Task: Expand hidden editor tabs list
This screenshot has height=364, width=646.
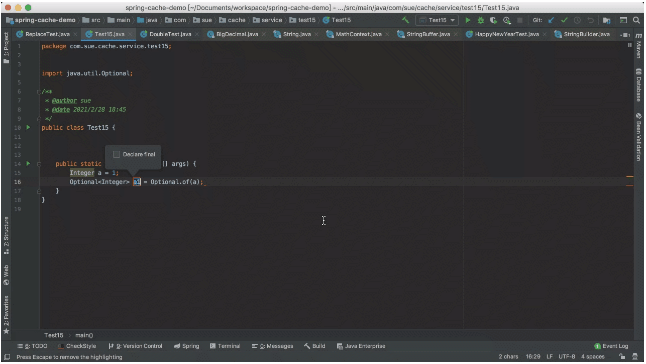Action: pyautogui.click(x=625, y=35)
